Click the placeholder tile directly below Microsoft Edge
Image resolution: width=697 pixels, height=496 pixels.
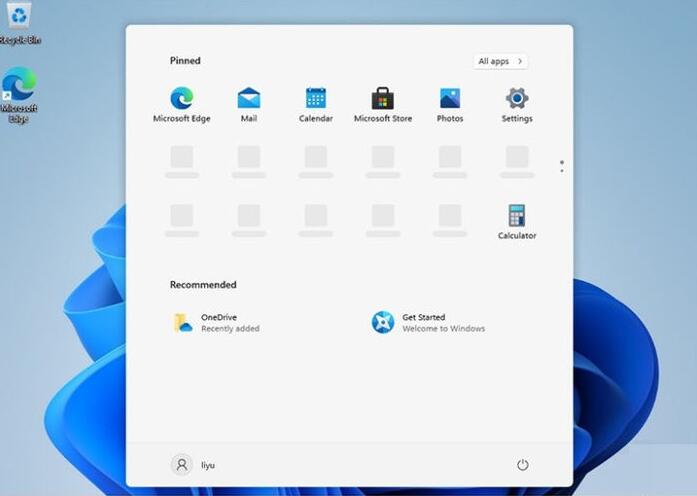click(x=182, y=158)
